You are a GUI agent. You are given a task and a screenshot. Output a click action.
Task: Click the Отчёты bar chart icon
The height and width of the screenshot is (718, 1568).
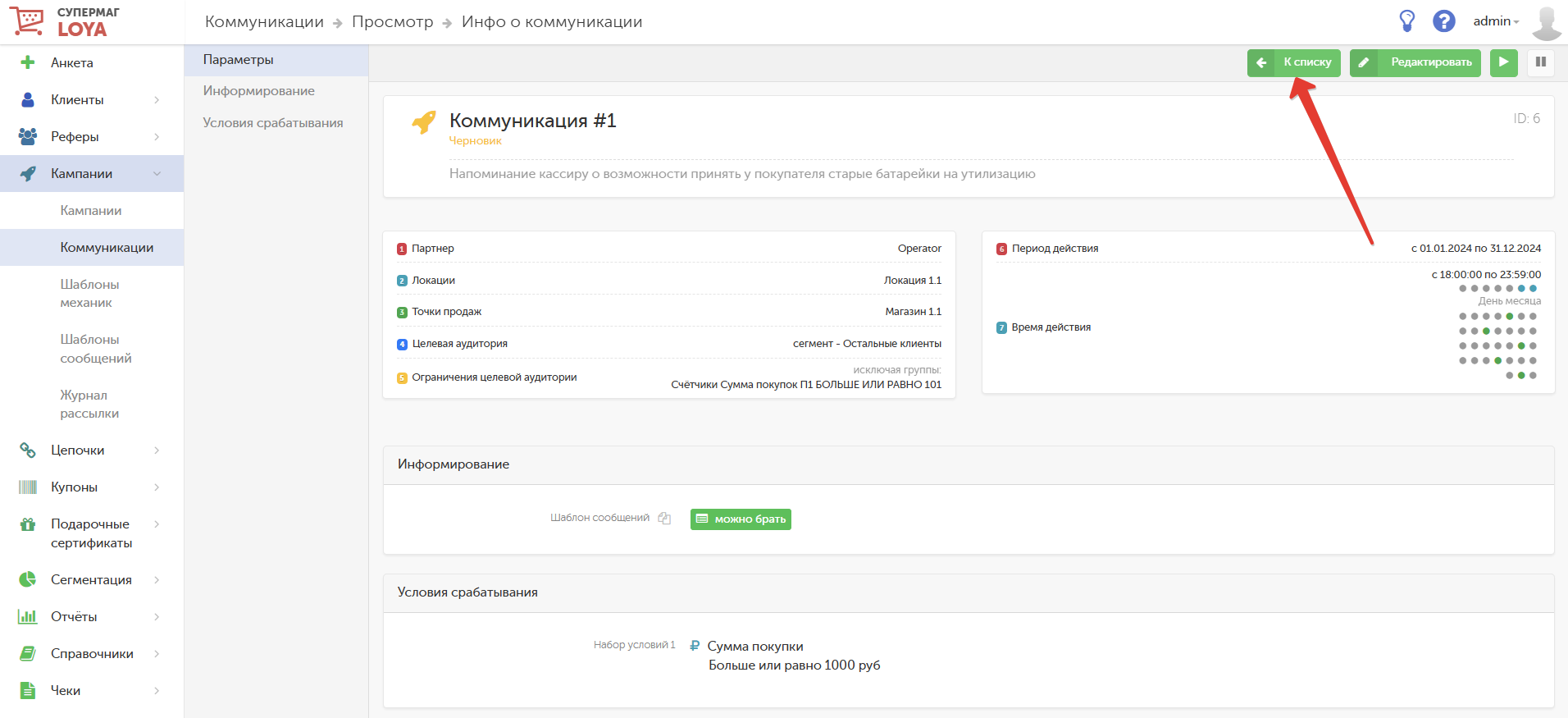click(x=28, y=616)
